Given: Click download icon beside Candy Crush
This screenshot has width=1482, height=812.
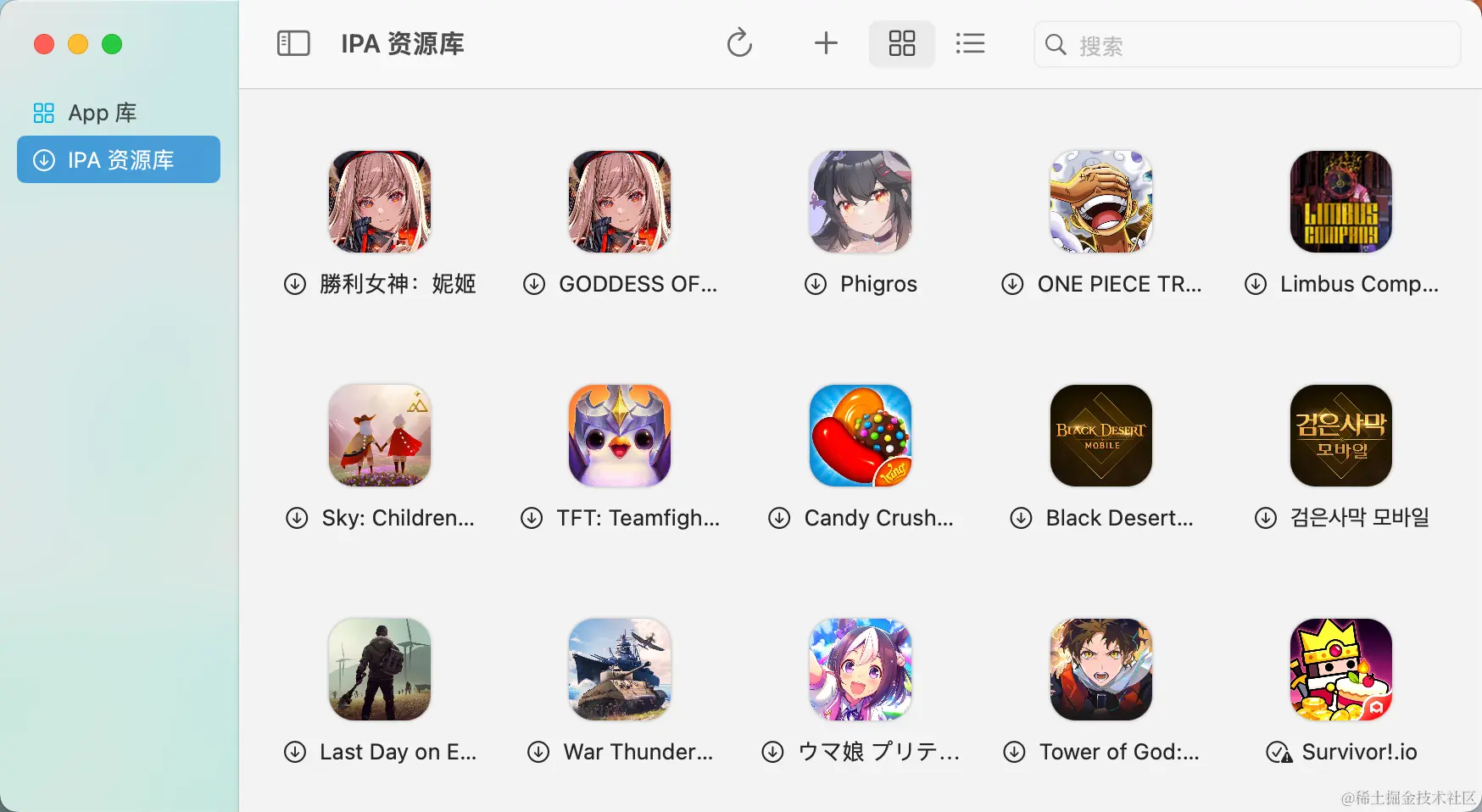Looking at the screenshot, I should [779, 518].
